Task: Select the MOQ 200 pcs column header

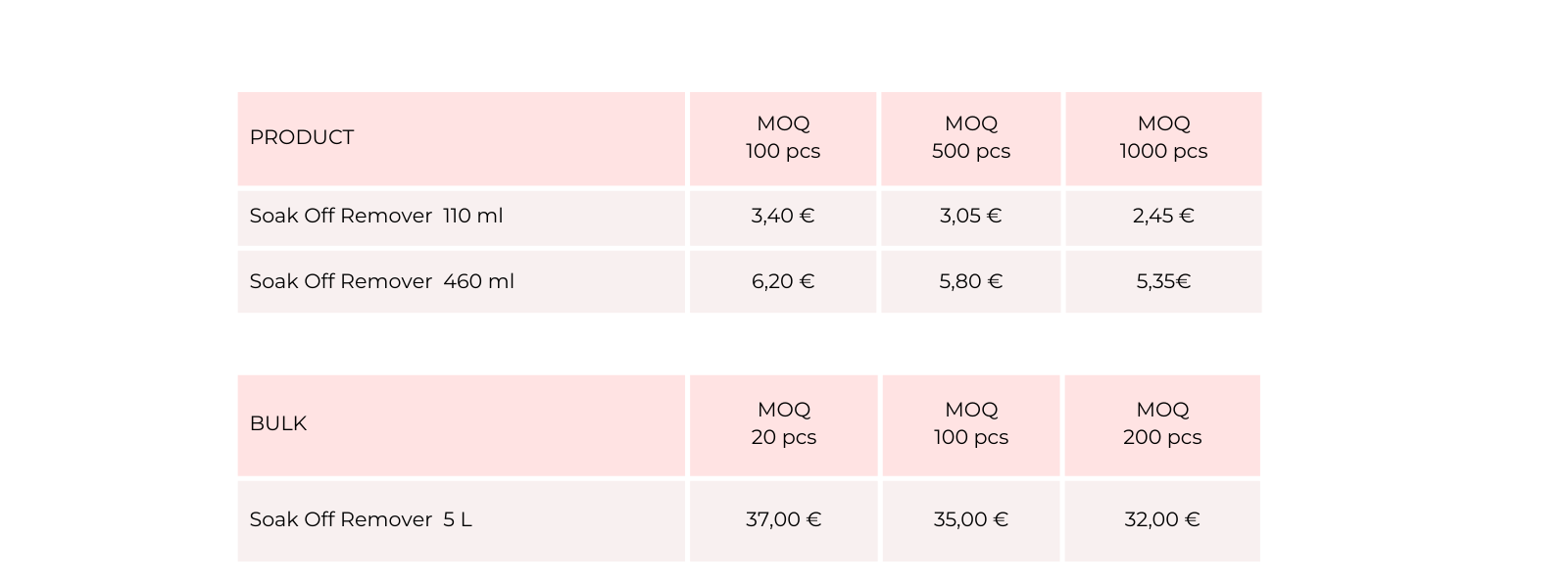Action: pos(1162,424)
